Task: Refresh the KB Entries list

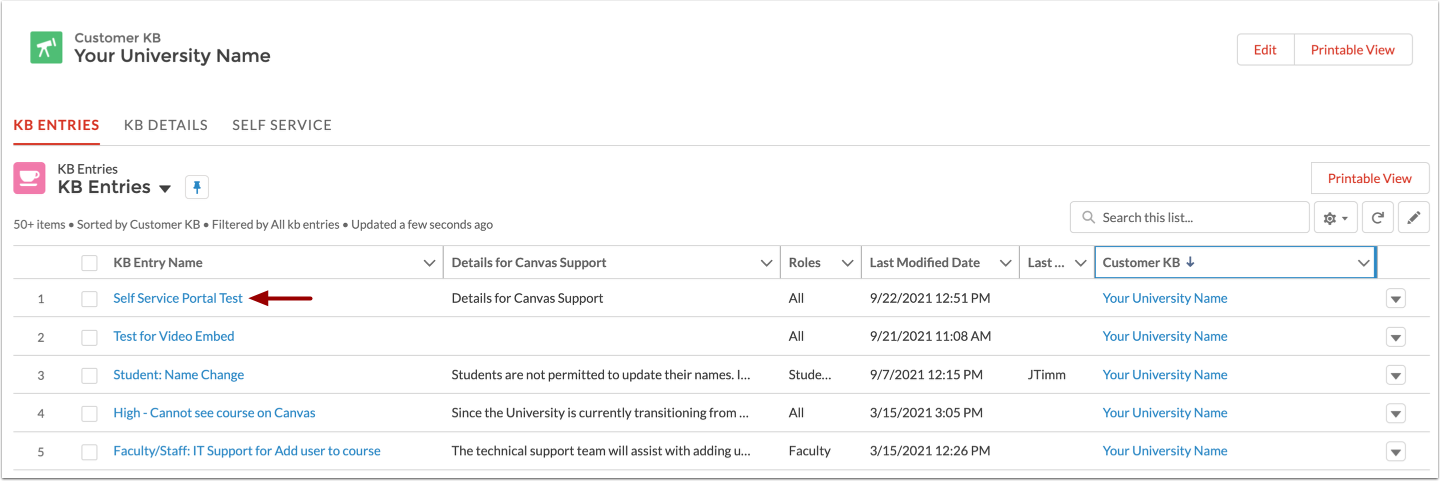Action: (1377, 218)
